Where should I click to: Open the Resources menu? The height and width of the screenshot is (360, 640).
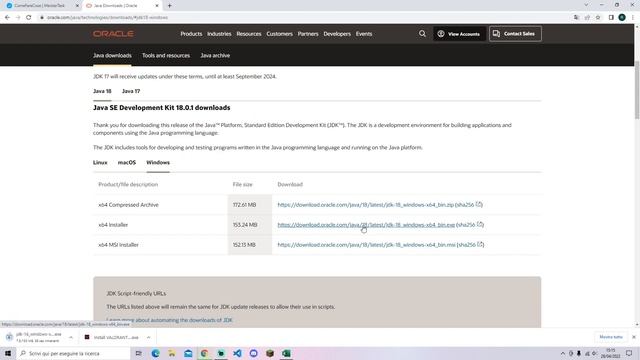(x=249, y=34)
